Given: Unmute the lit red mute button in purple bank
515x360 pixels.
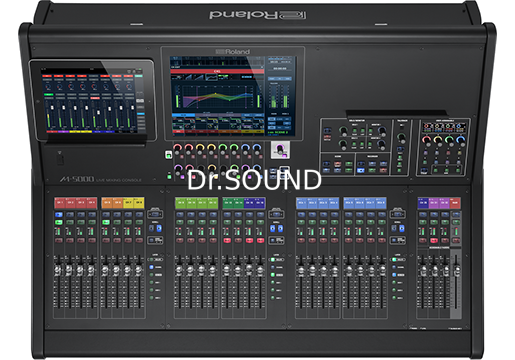Looking at the screenshot, I should click(434, 240).
